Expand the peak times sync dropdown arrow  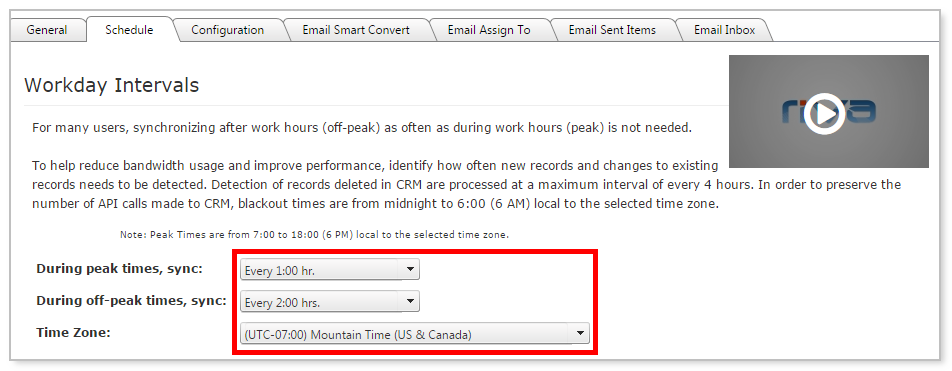[x=410, y=270]
